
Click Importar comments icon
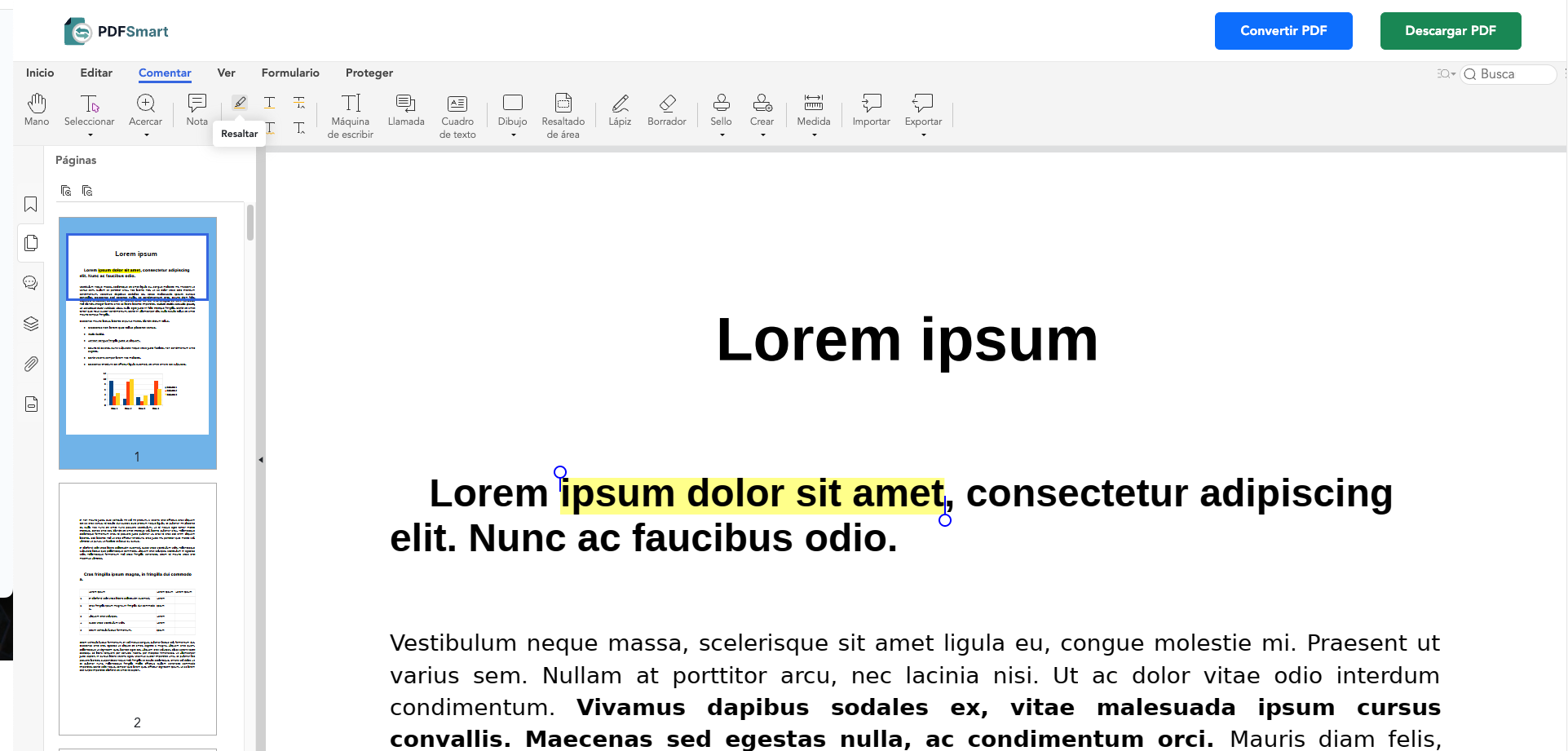click(x=872, y=110)
